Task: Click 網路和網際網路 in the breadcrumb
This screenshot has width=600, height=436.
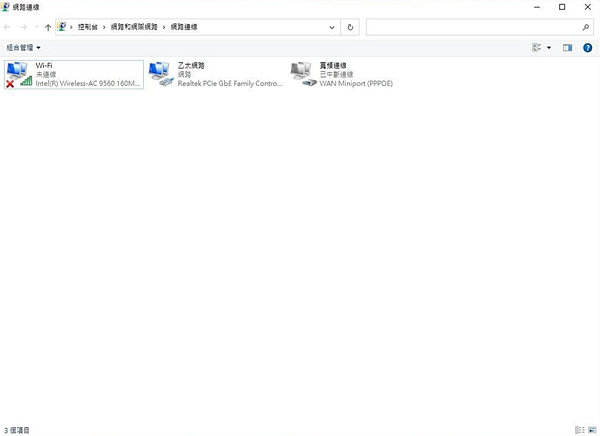Action: point(134,27)
